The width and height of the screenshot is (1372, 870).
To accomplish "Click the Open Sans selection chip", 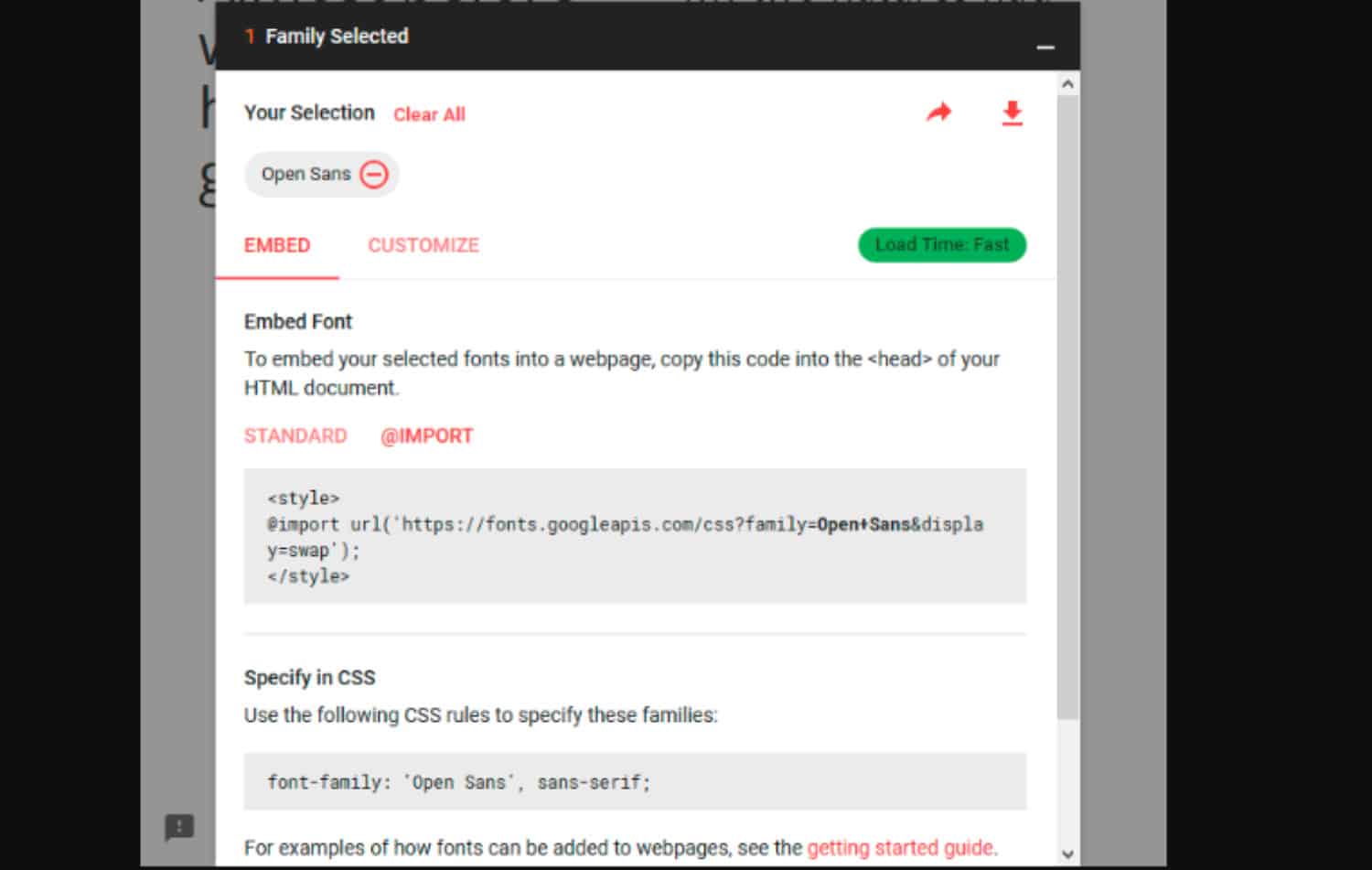I will pyautogui.click(x=322, y=174).
